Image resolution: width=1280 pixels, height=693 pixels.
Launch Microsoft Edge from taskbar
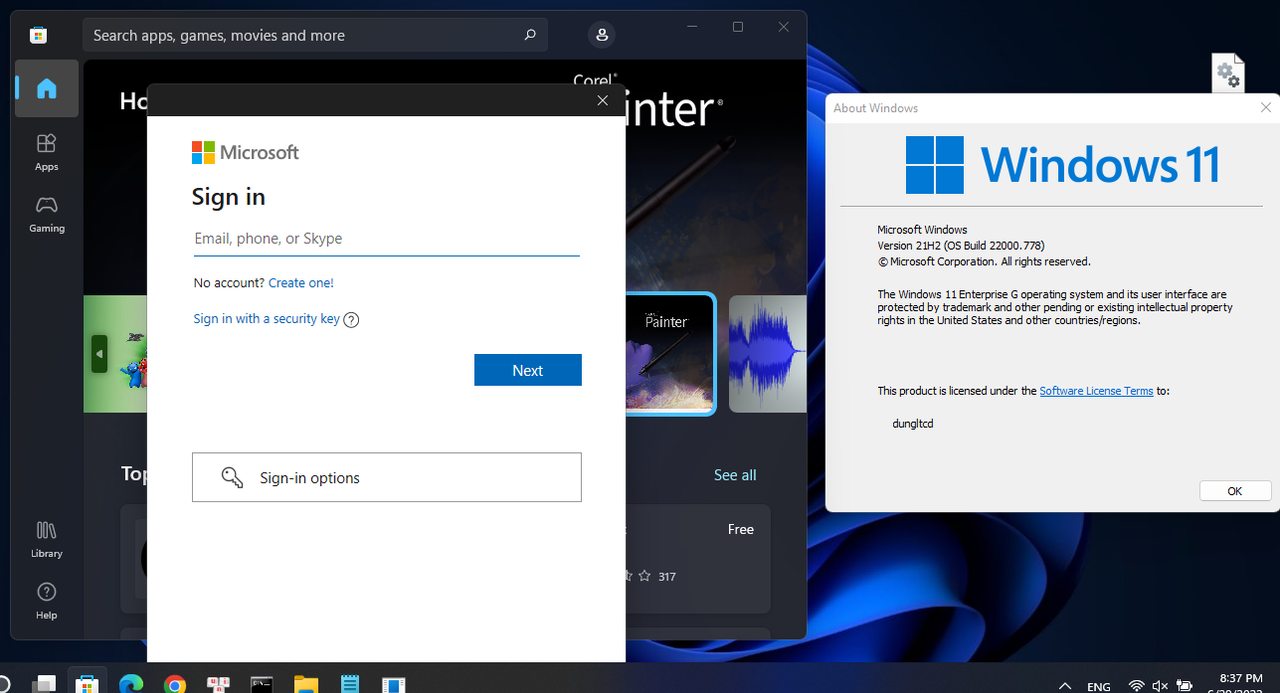[131, 685]
